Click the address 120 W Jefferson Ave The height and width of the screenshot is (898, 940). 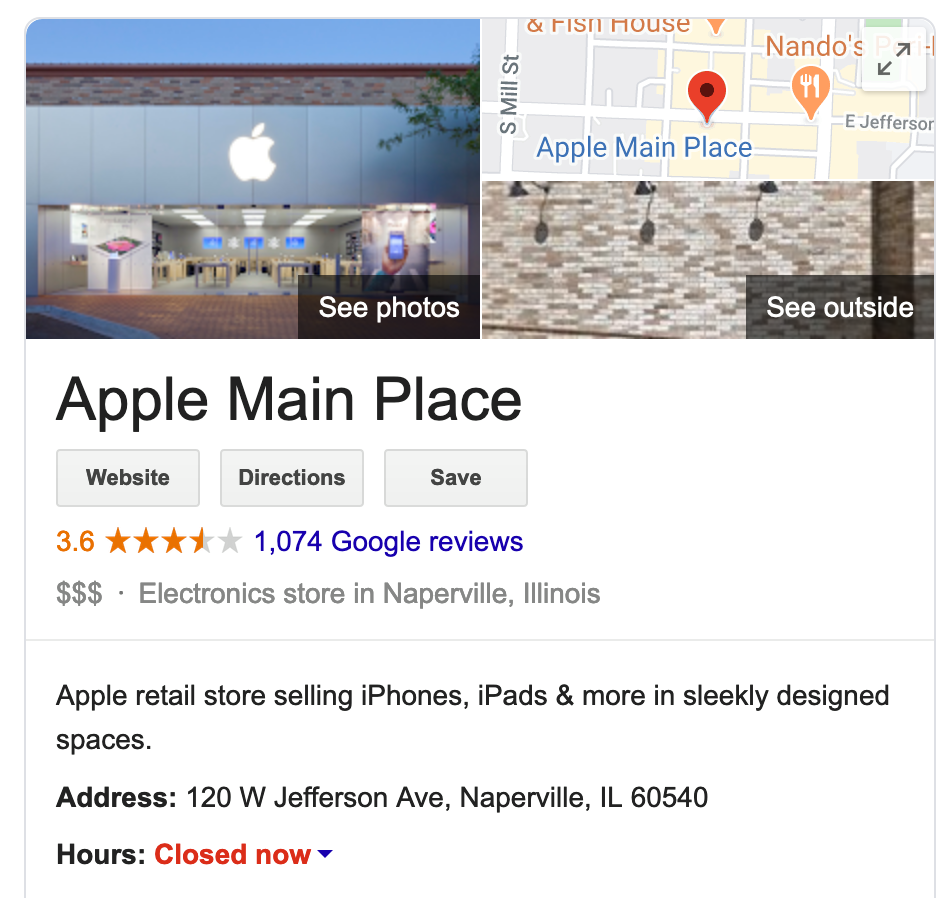(447, 798)
